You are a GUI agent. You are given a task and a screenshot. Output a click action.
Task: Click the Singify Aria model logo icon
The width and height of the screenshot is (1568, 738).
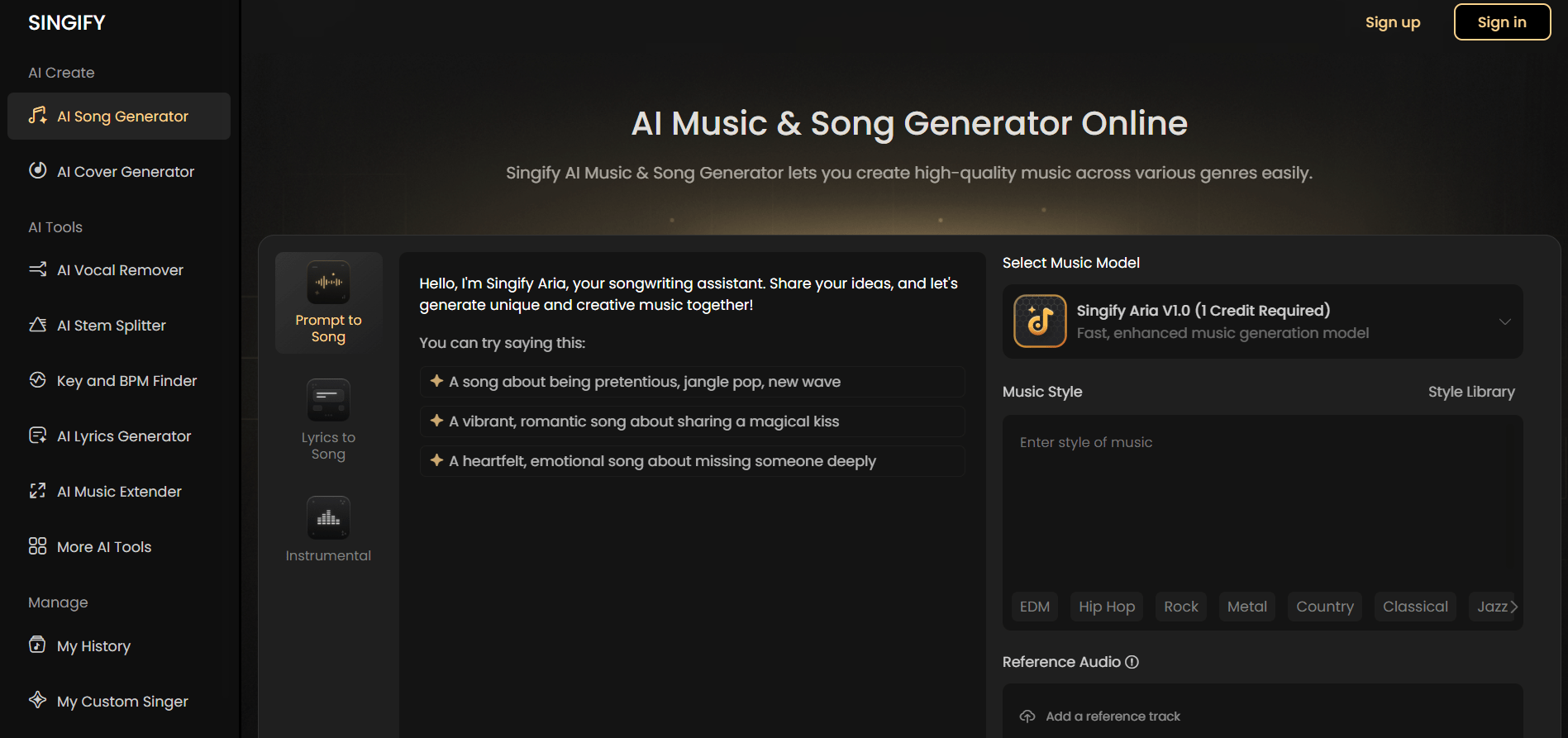pyautogui.click(x=1040, y=321)
